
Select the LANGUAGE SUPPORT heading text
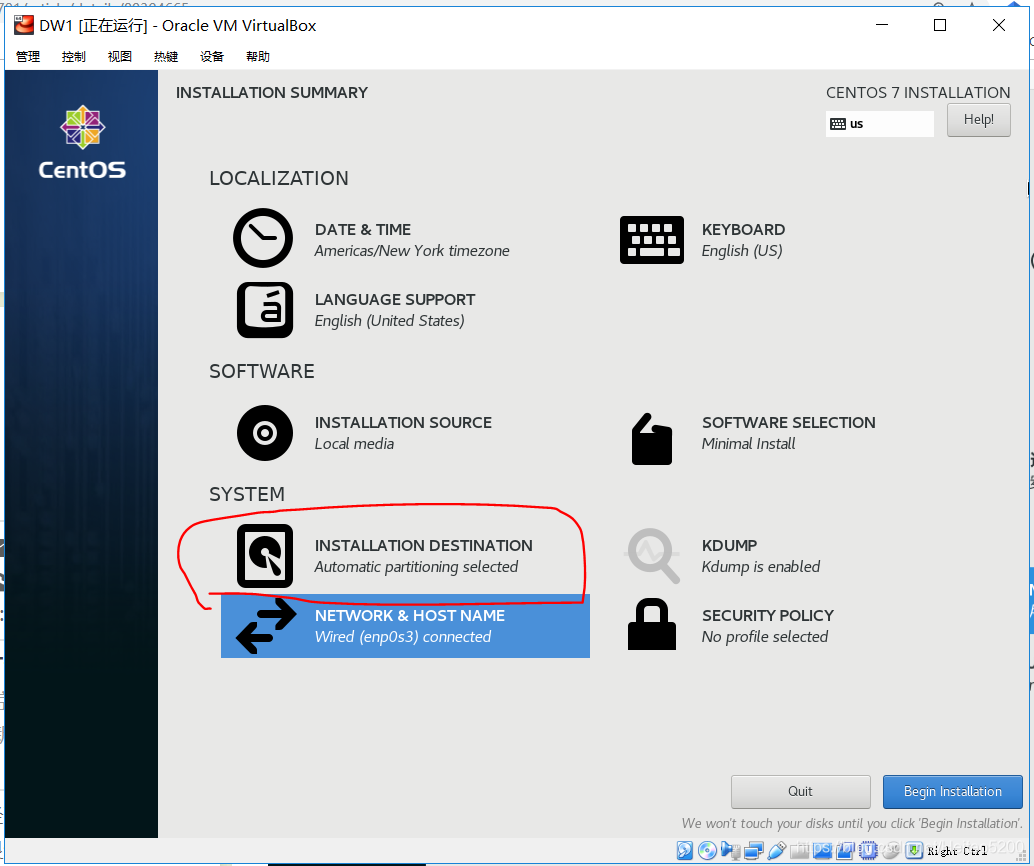click(395, 299)
